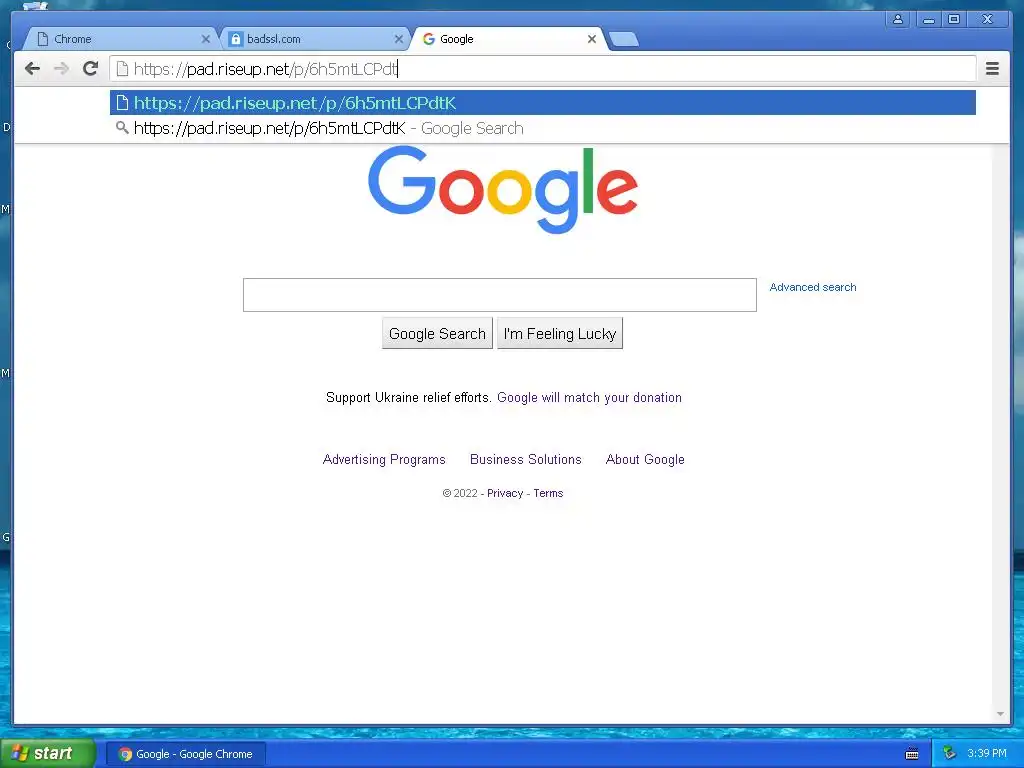Click I'm Feeling Lucky button
This screenshot has height=768, width=1024.
560,334
